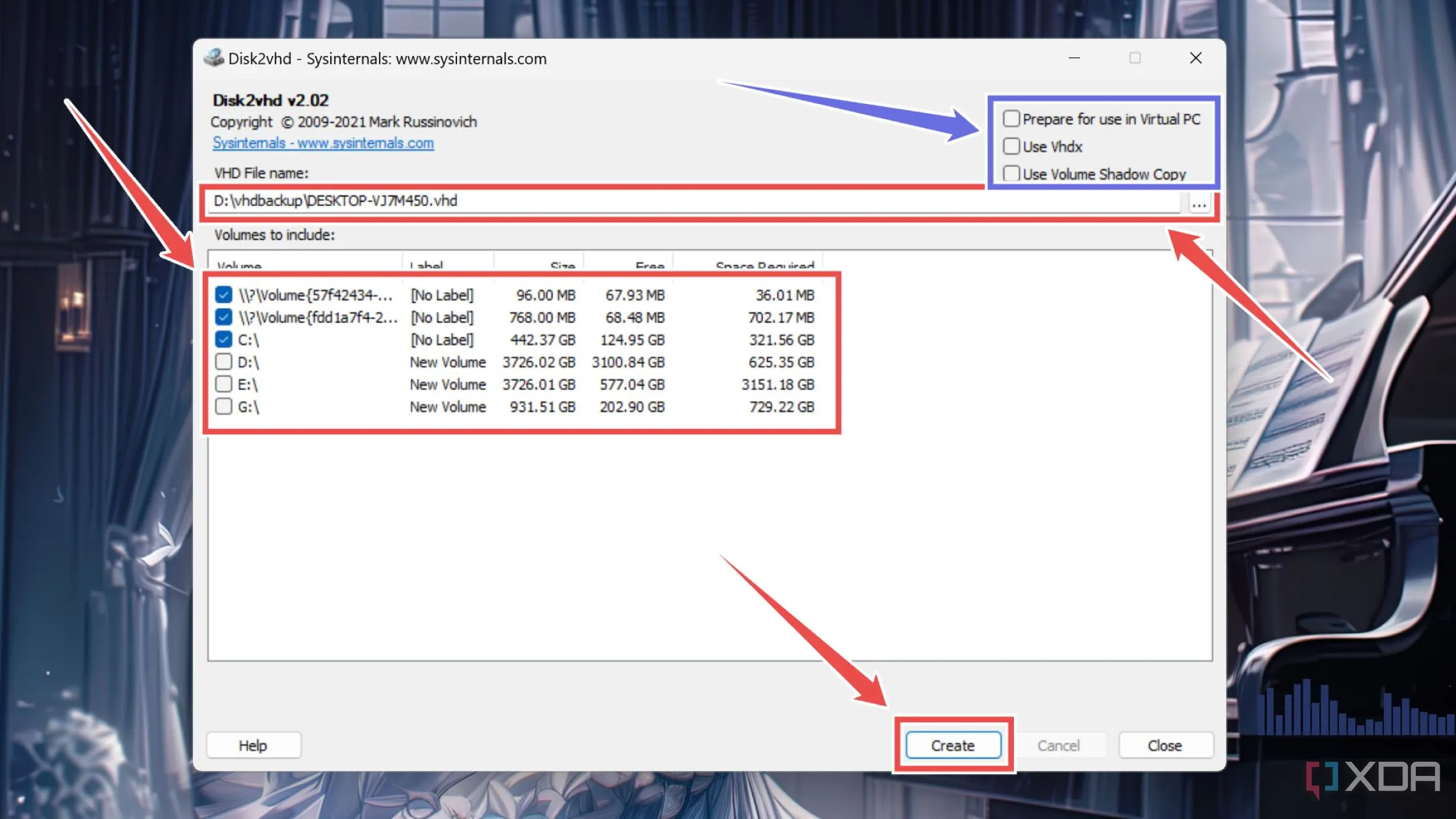This screenshot has height=819, width=1456.
Task: Click the 702.17 MB space required value
Action: click(781, 317)
